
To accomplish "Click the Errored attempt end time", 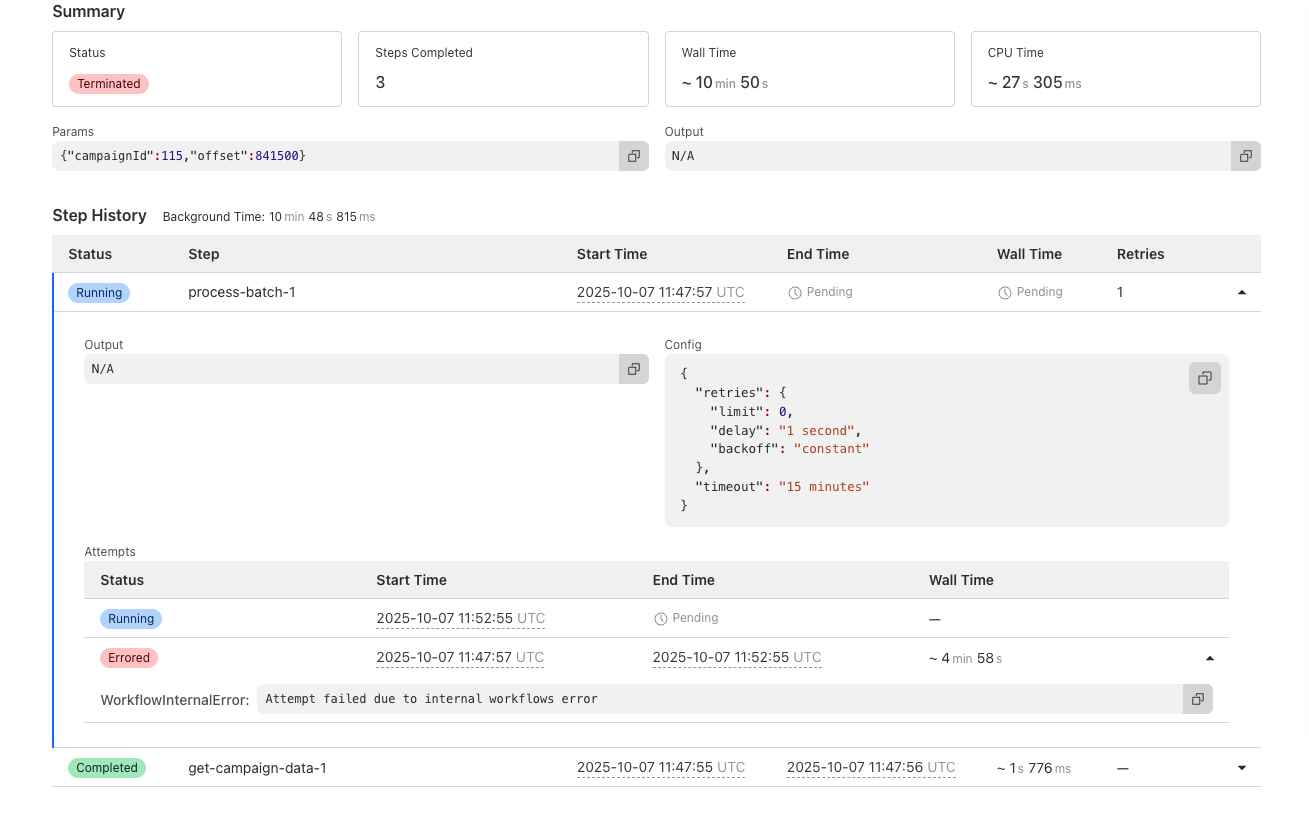I will [x=736, y=658].
